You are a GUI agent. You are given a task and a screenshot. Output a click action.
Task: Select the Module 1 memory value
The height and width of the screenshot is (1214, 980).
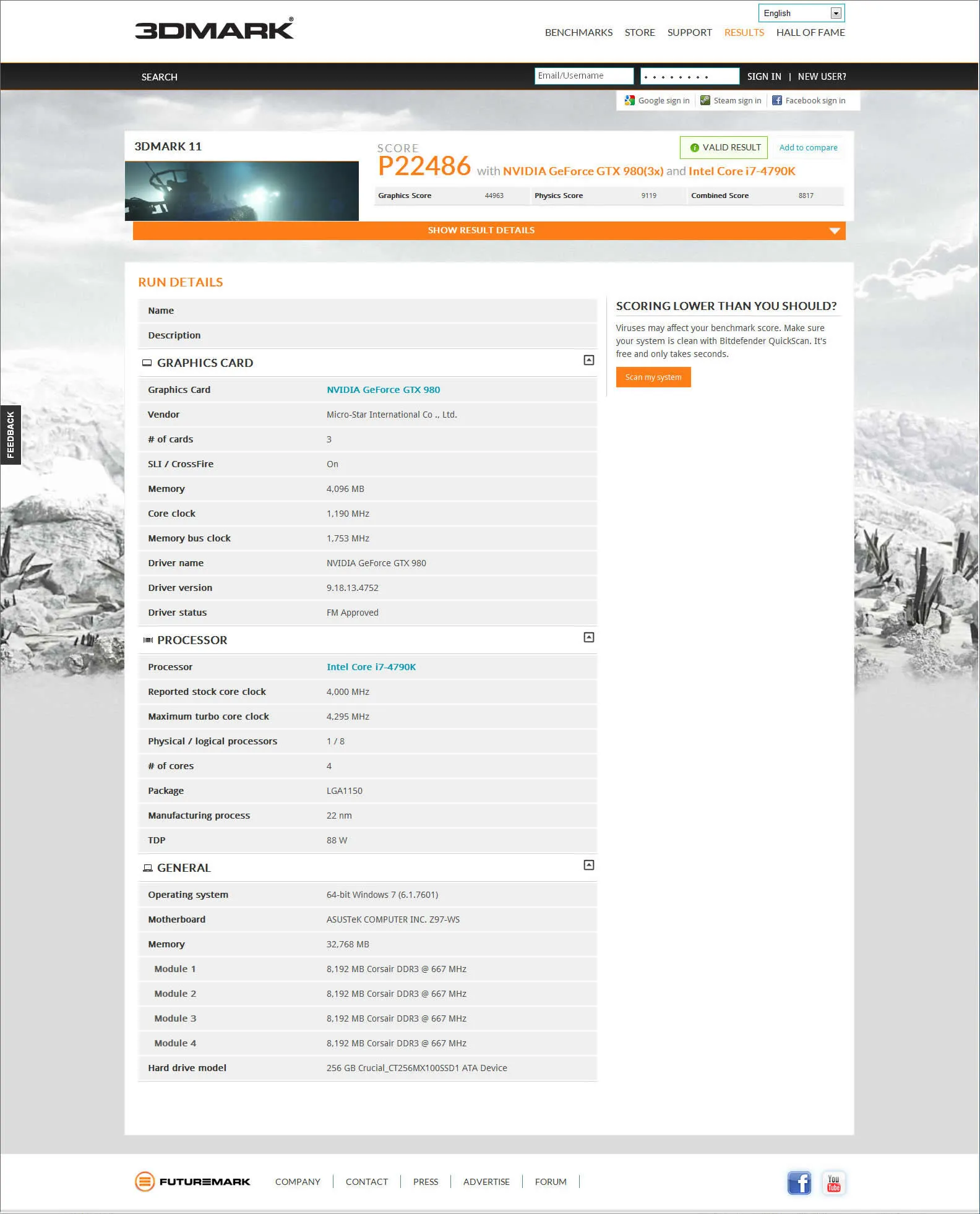tap(397, 969)
